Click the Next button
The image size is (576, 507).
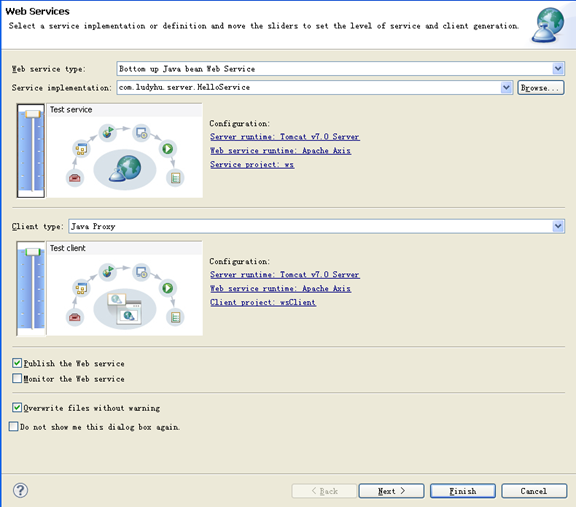coord(391,491)
